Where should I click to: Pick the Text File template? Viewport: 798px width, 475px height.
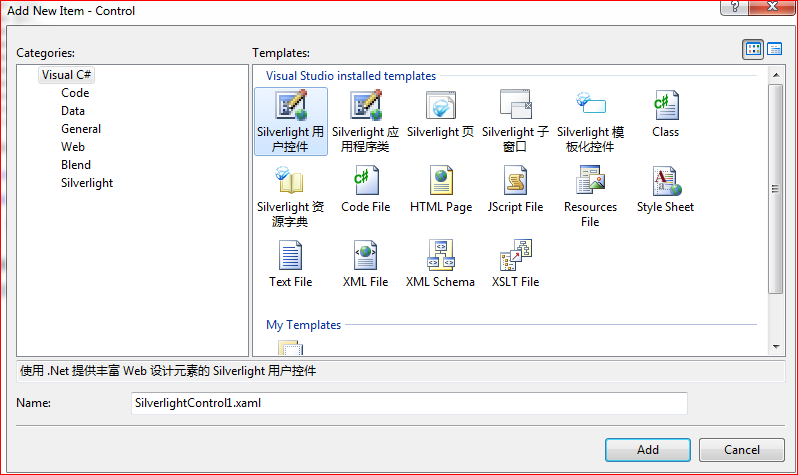point(291,264)
